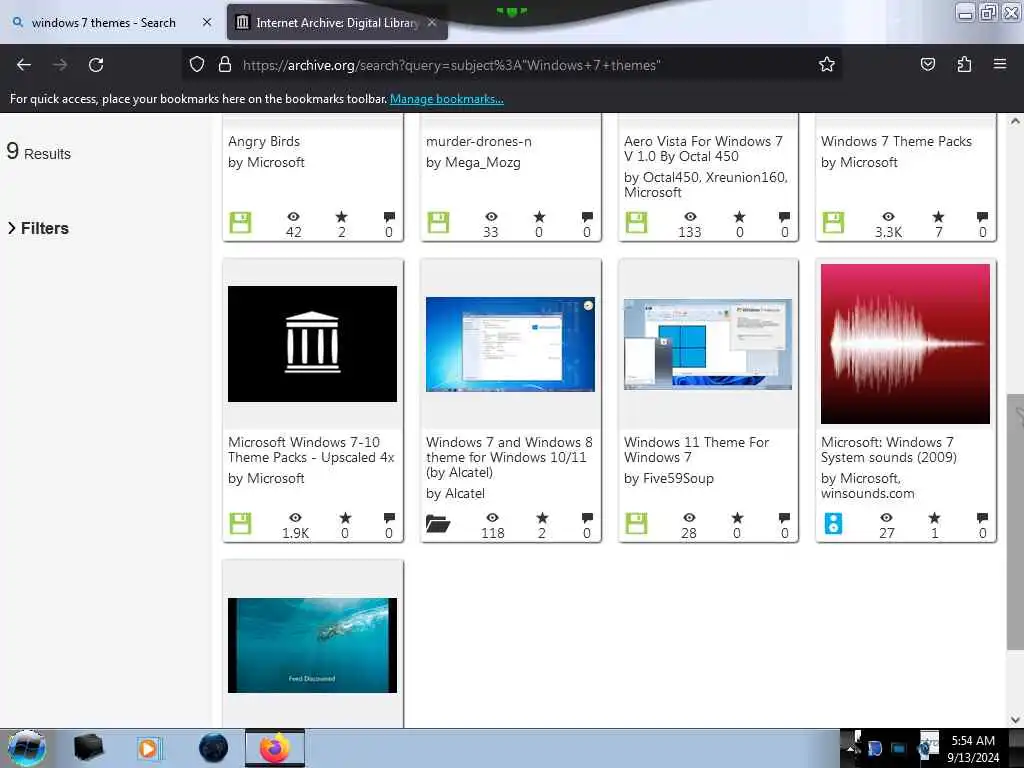Reload the archive.org page
1024x768 pixels.
click(96, 65)
